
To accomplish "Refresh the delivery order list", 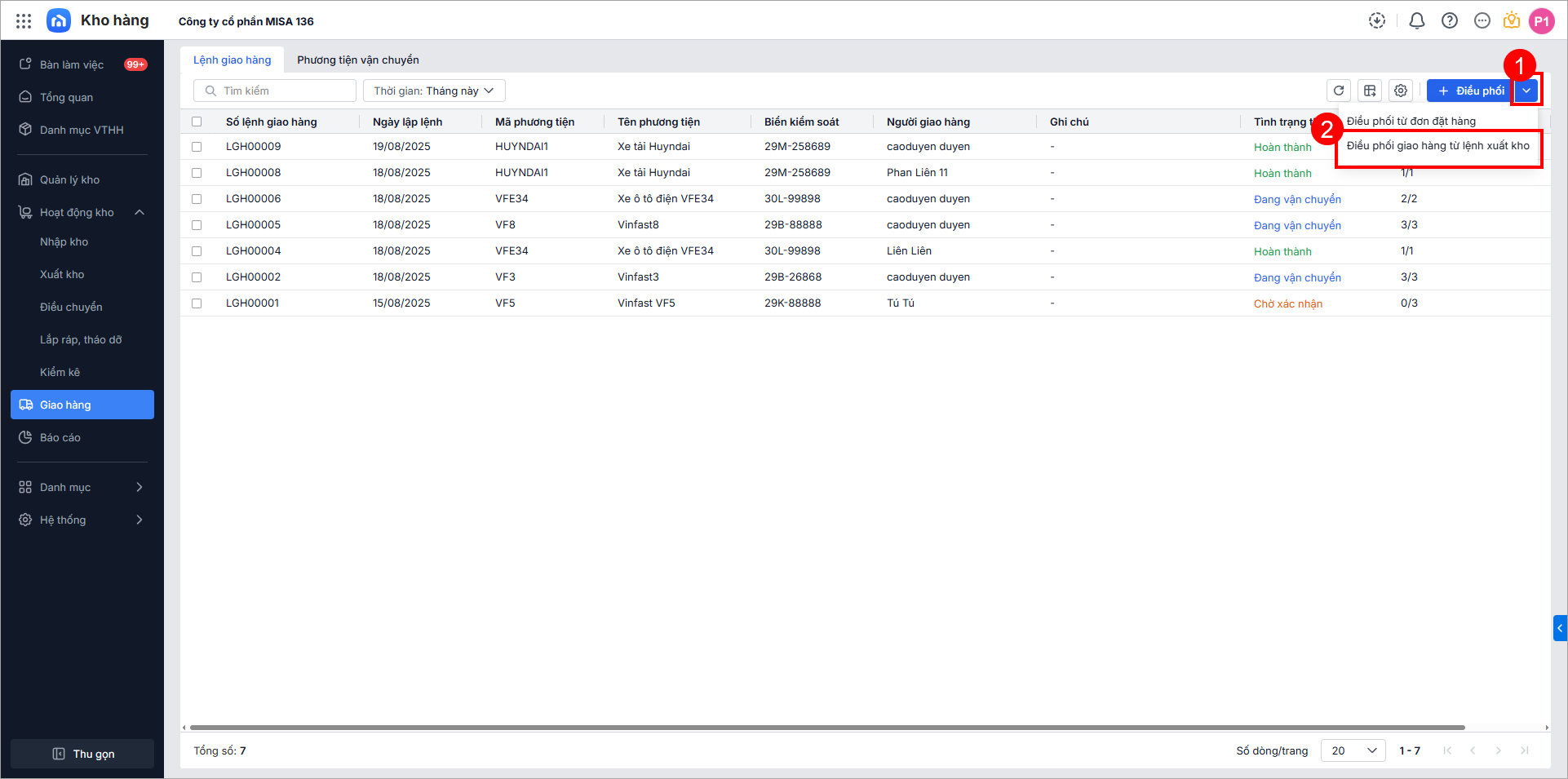I will pyautogui.click(x=1339, y=91).
